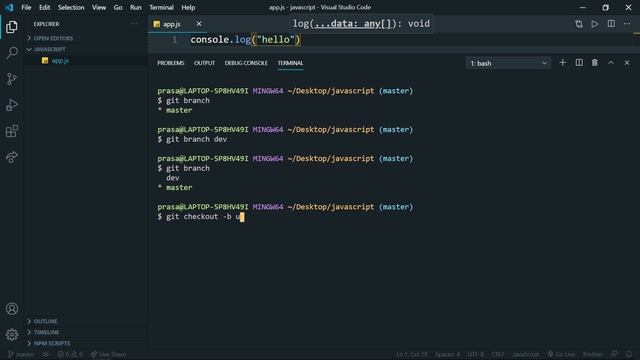The width and height of the screenshot is (640, 360).
Task: Open errors and warnings count in status bar
Action: (x=70, y=354)
